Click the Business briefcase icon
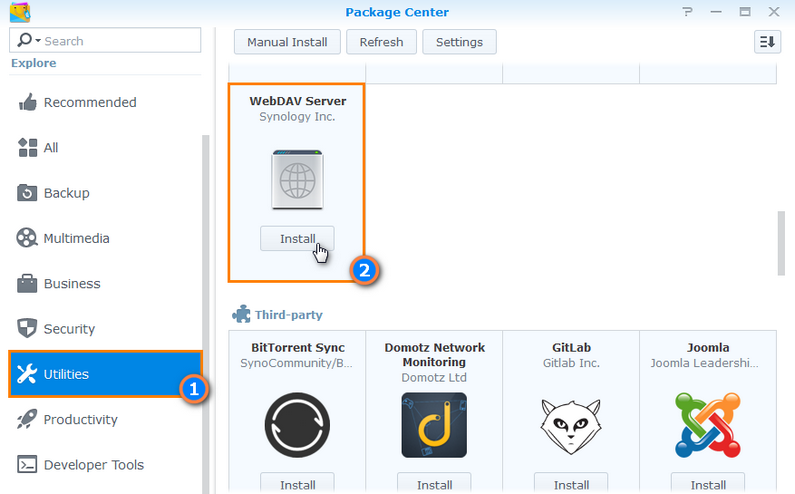The width and height of the screenshot is (795, 494). [x=27, y=284]
